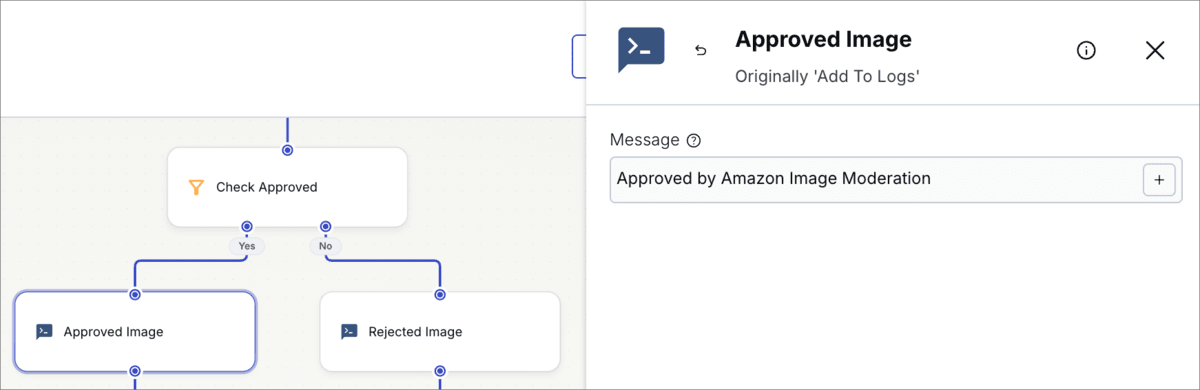The height and width of the screenshot is (390, 1200).
Task: Select the Check Approved node
Action: pos(287,187)
